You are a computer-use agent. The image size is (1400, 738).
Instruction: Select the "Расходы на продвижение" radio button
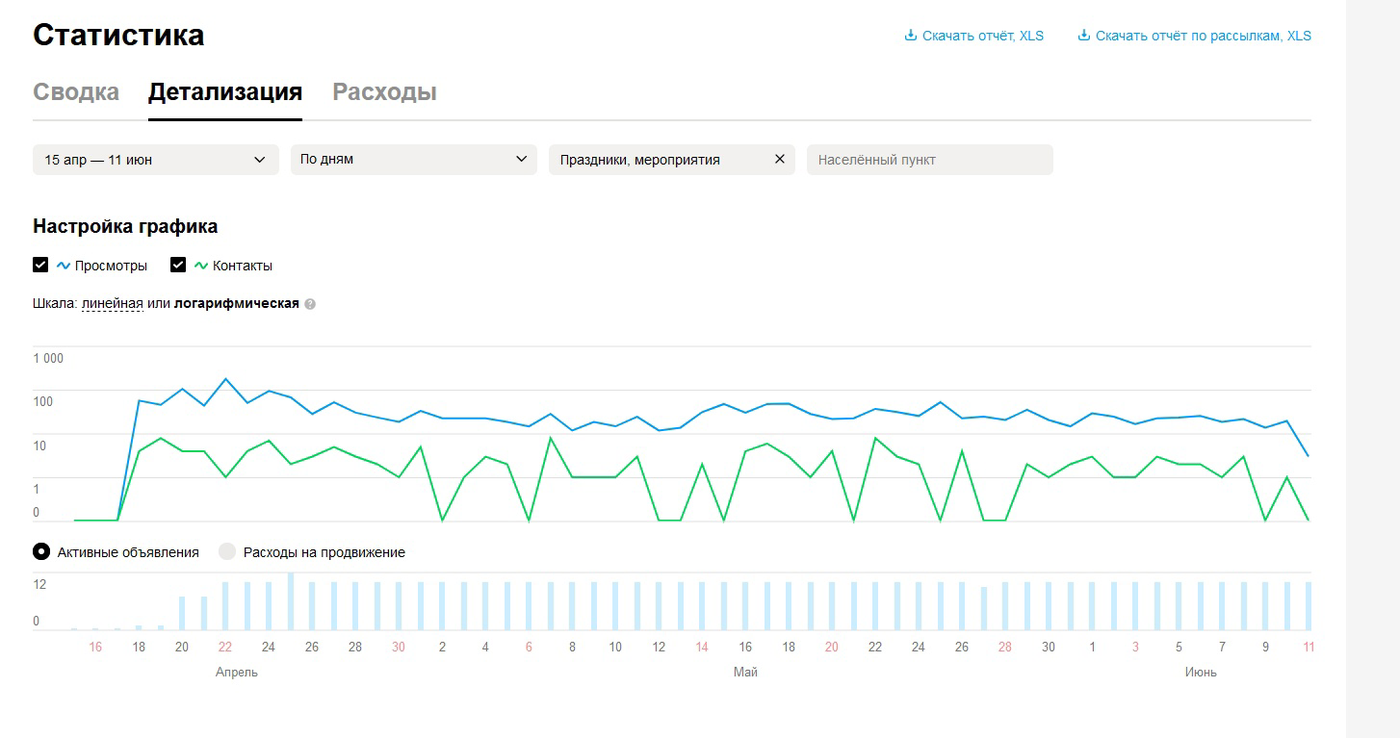[x=227, y=551]
